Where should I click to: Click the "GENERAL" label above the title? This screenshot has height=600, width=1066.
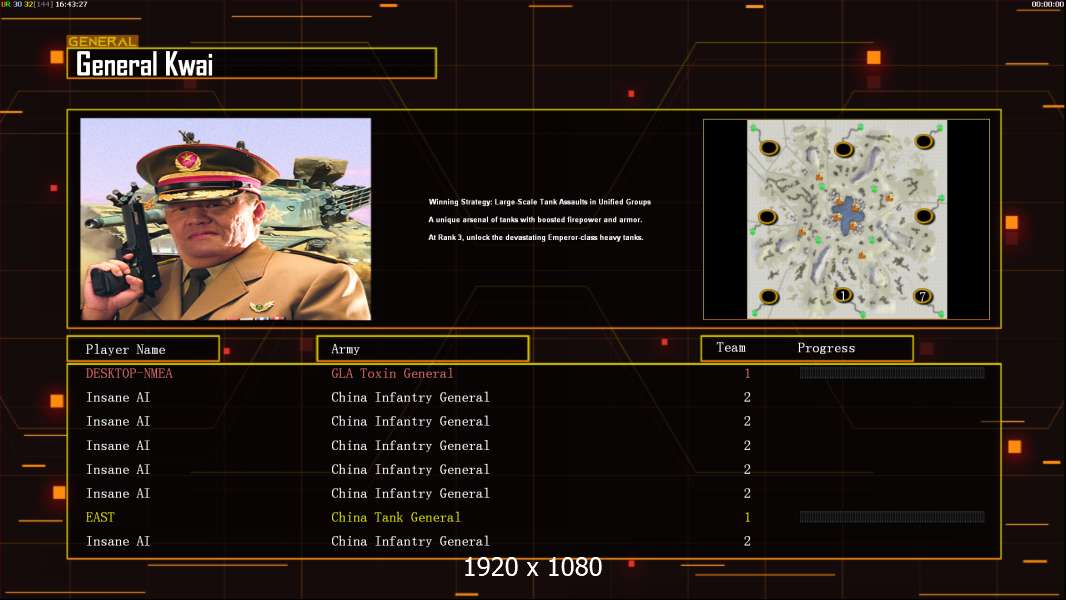click(x=103, y=41)
